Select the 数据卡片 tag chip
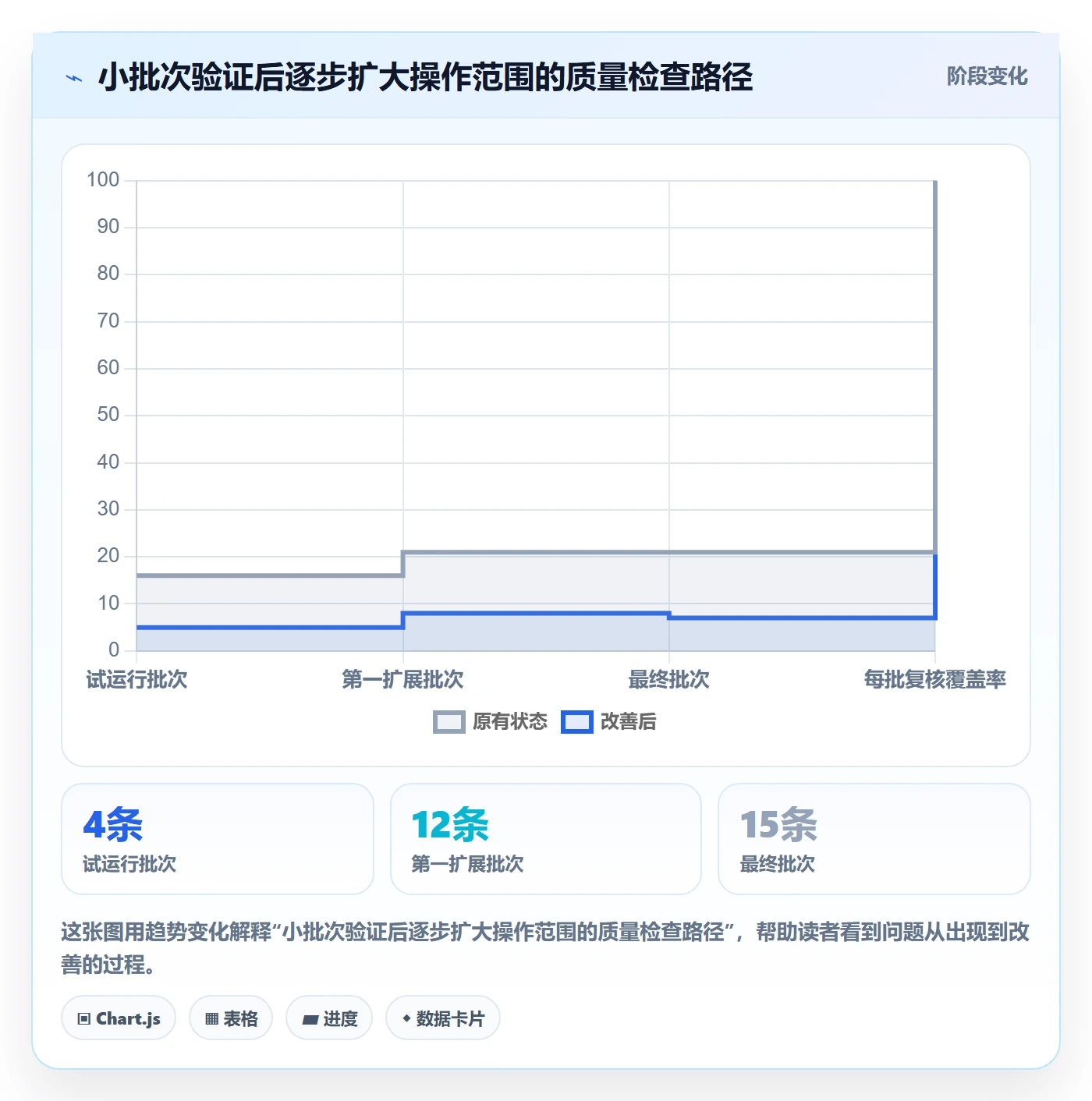This screenshot has width=1092, height=1101. click(443, 1018)
